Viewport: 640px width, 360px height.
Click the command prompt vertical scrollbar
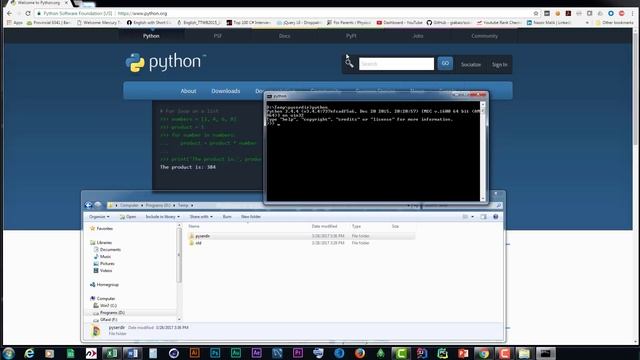(x=483, y=151)
